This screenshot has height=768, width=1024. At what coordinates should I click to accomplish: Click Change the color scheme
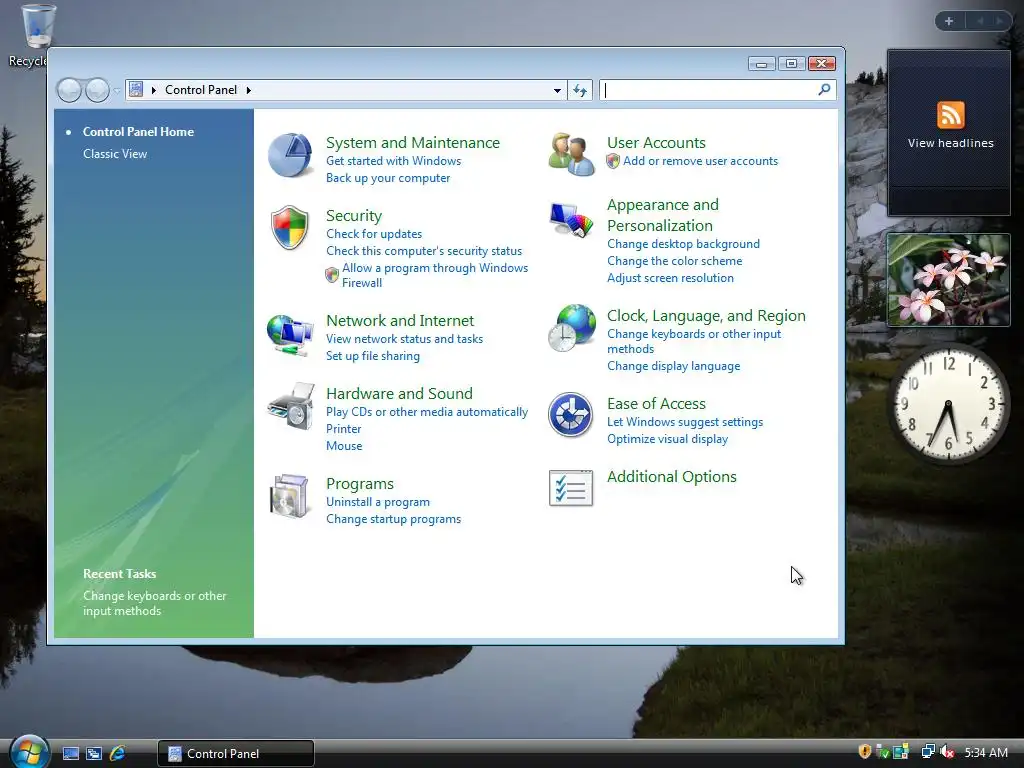tap(675, 261)
